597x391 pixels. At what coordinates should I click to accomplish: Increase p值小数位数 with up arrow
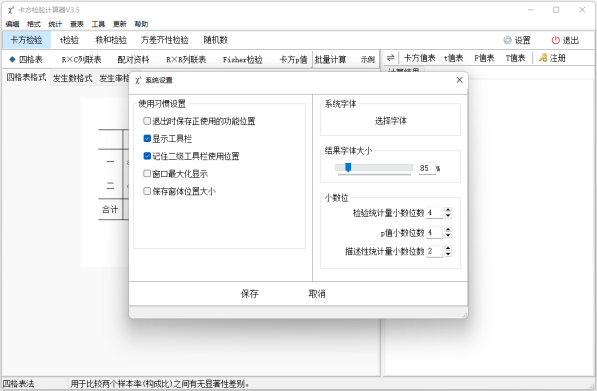tap(448, 230)
